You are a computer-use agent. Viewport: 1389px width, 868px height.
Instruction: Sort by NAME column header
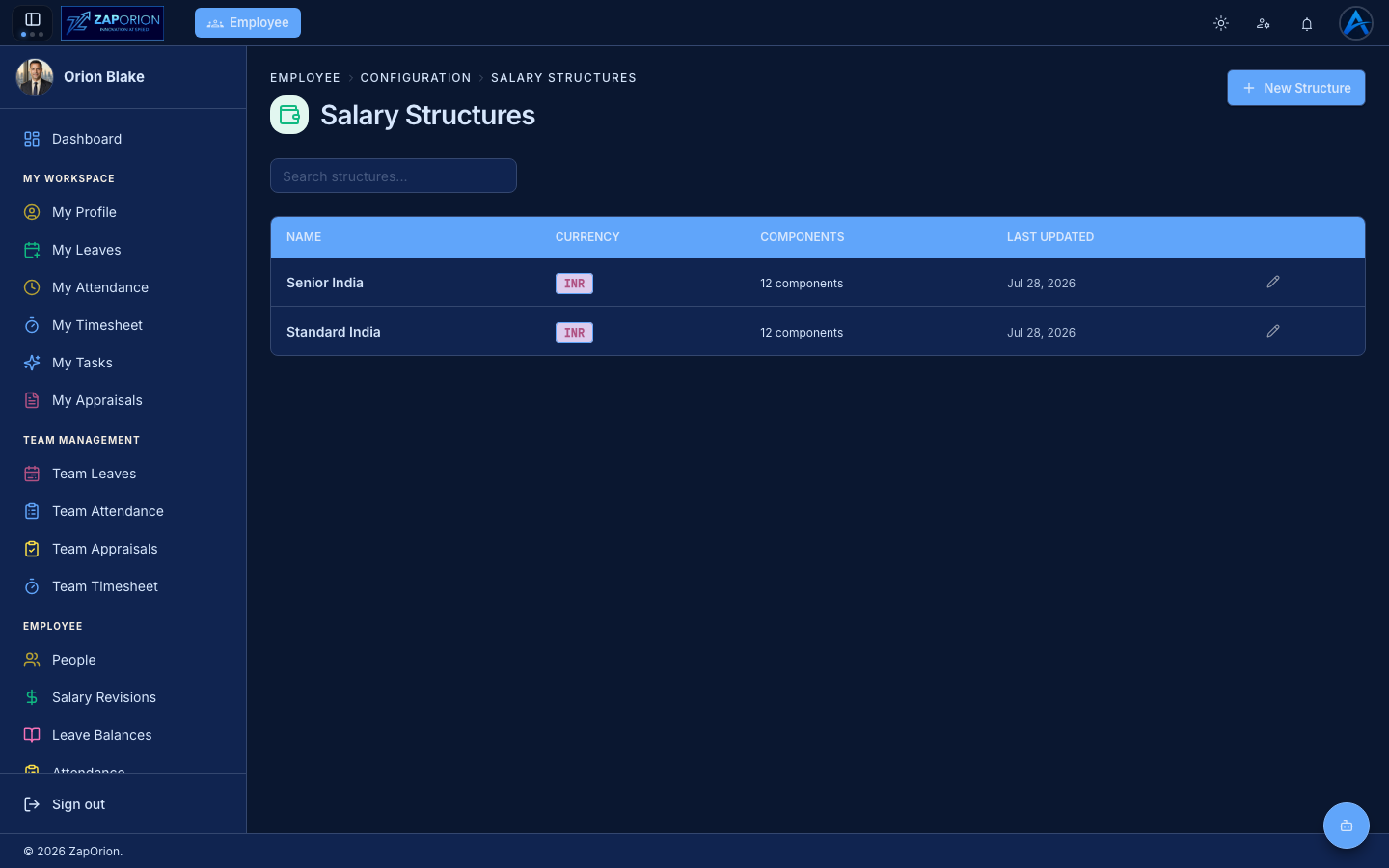click(x=304, y=237)
